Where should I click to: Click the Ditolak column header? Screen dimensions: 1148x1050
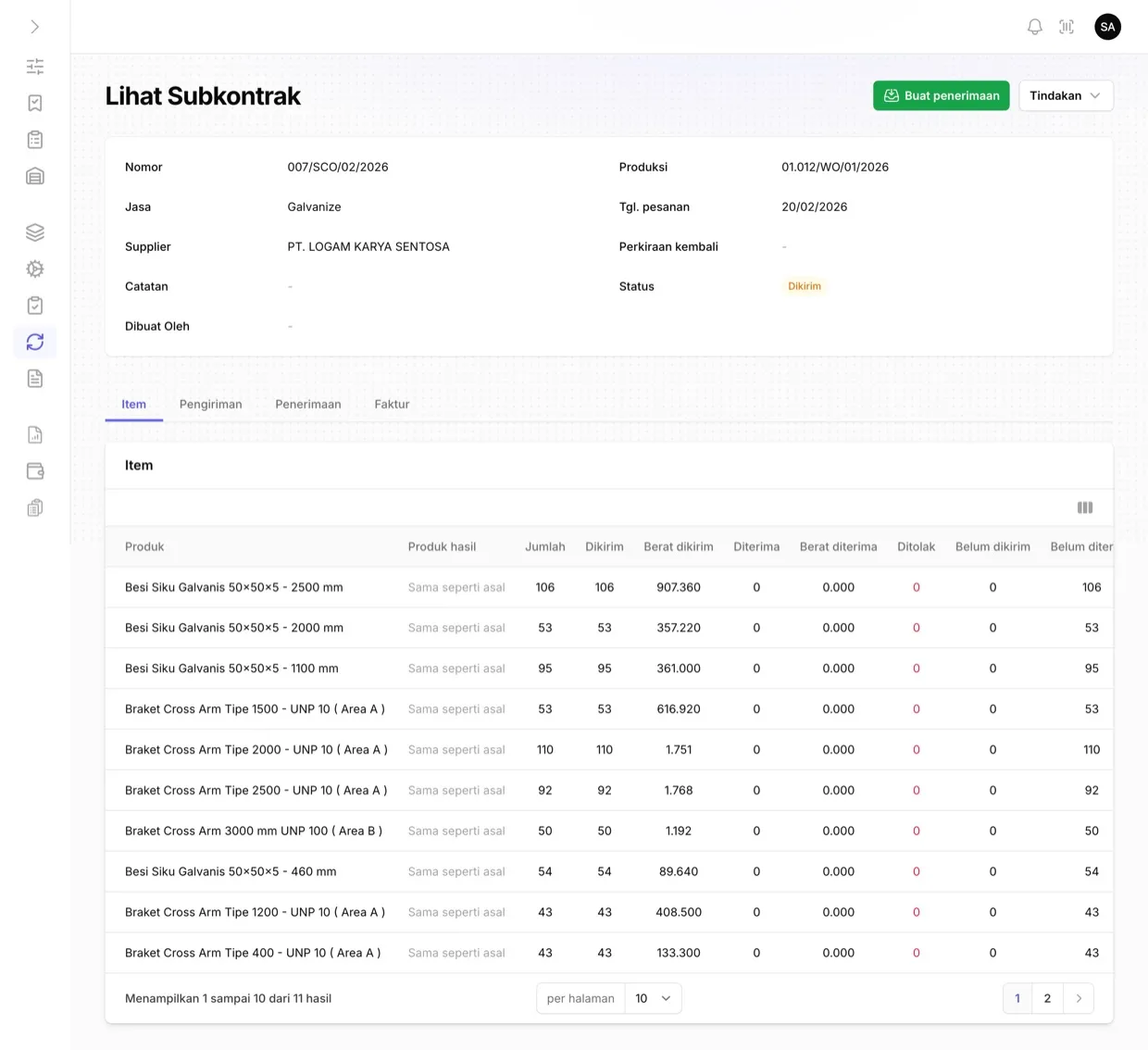[x=917, y=546]
